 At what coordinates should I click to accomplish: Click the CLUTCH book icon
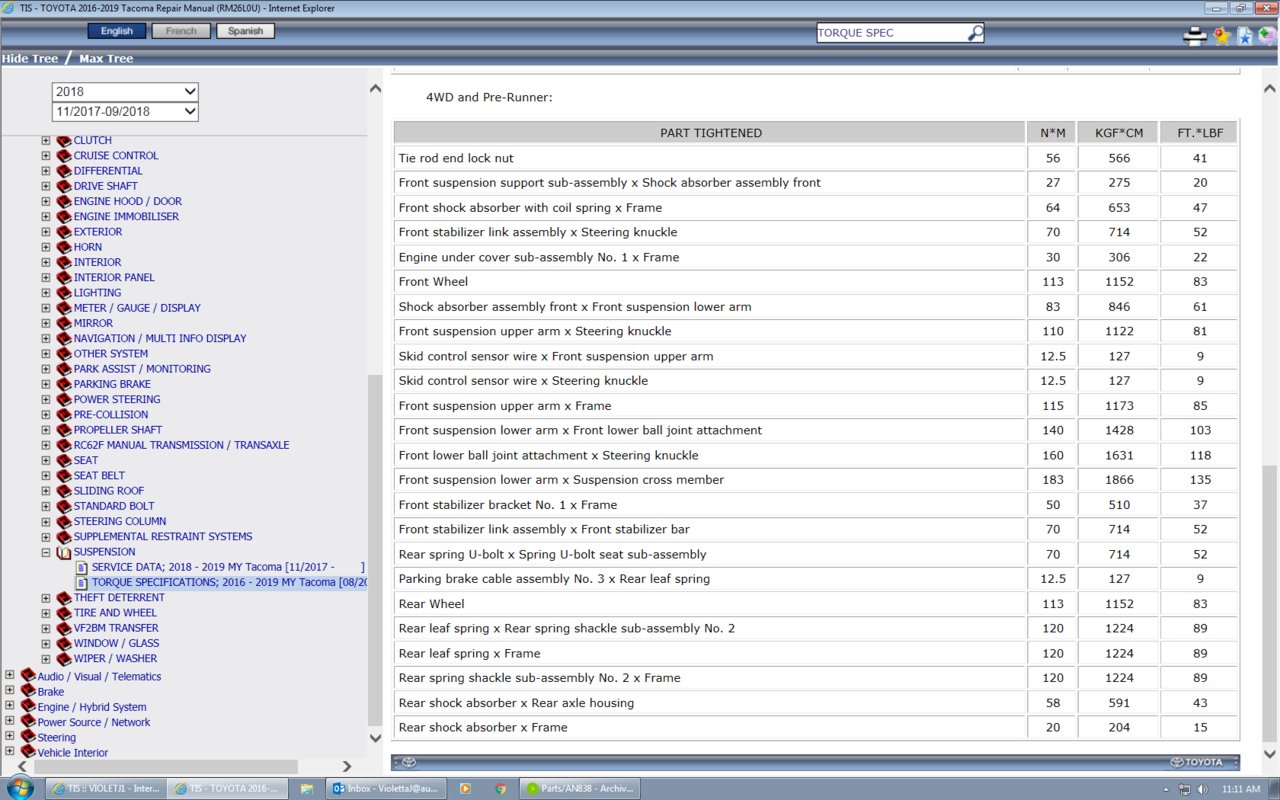[64, 141]
